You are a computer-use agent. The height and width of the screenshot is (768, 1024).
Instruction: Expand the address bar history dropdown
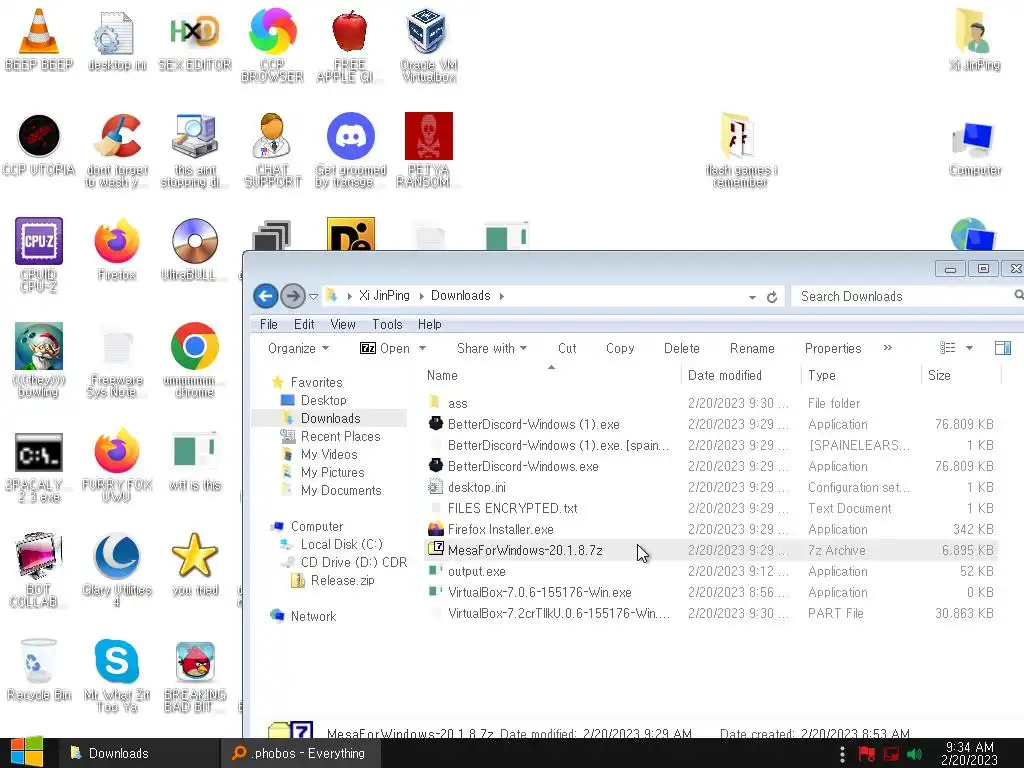[752, 297]
